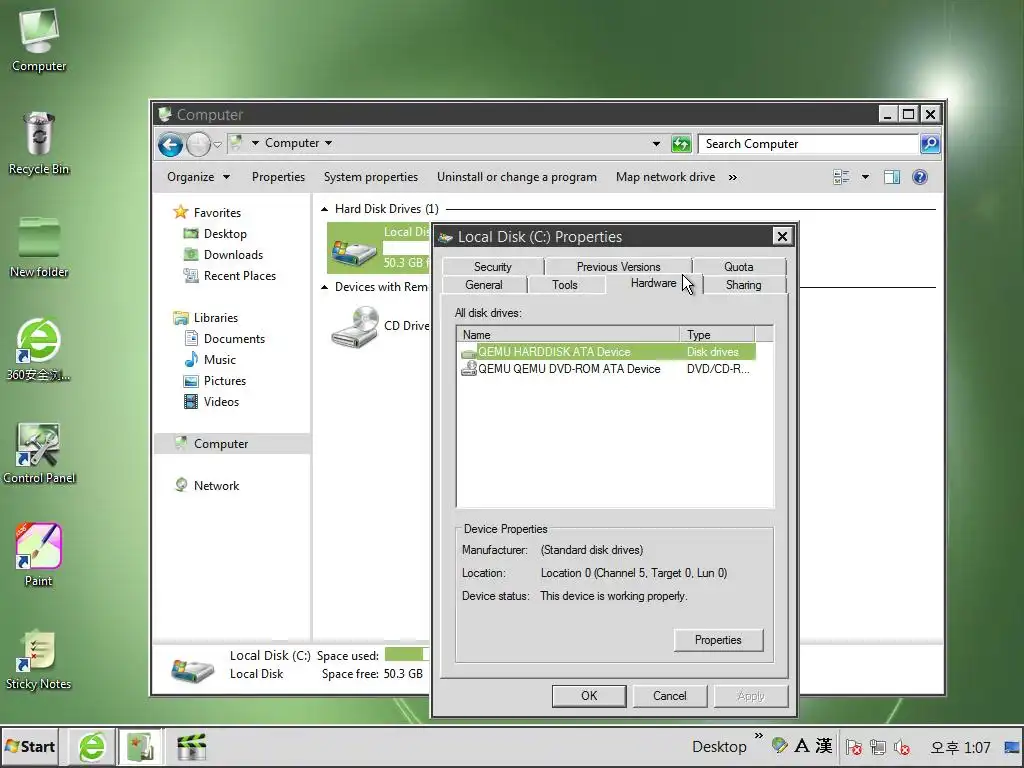Click the language A indicator in tray
This screenshot has height=768, width=1024.
pyautogui.click(x=802, y=746)
